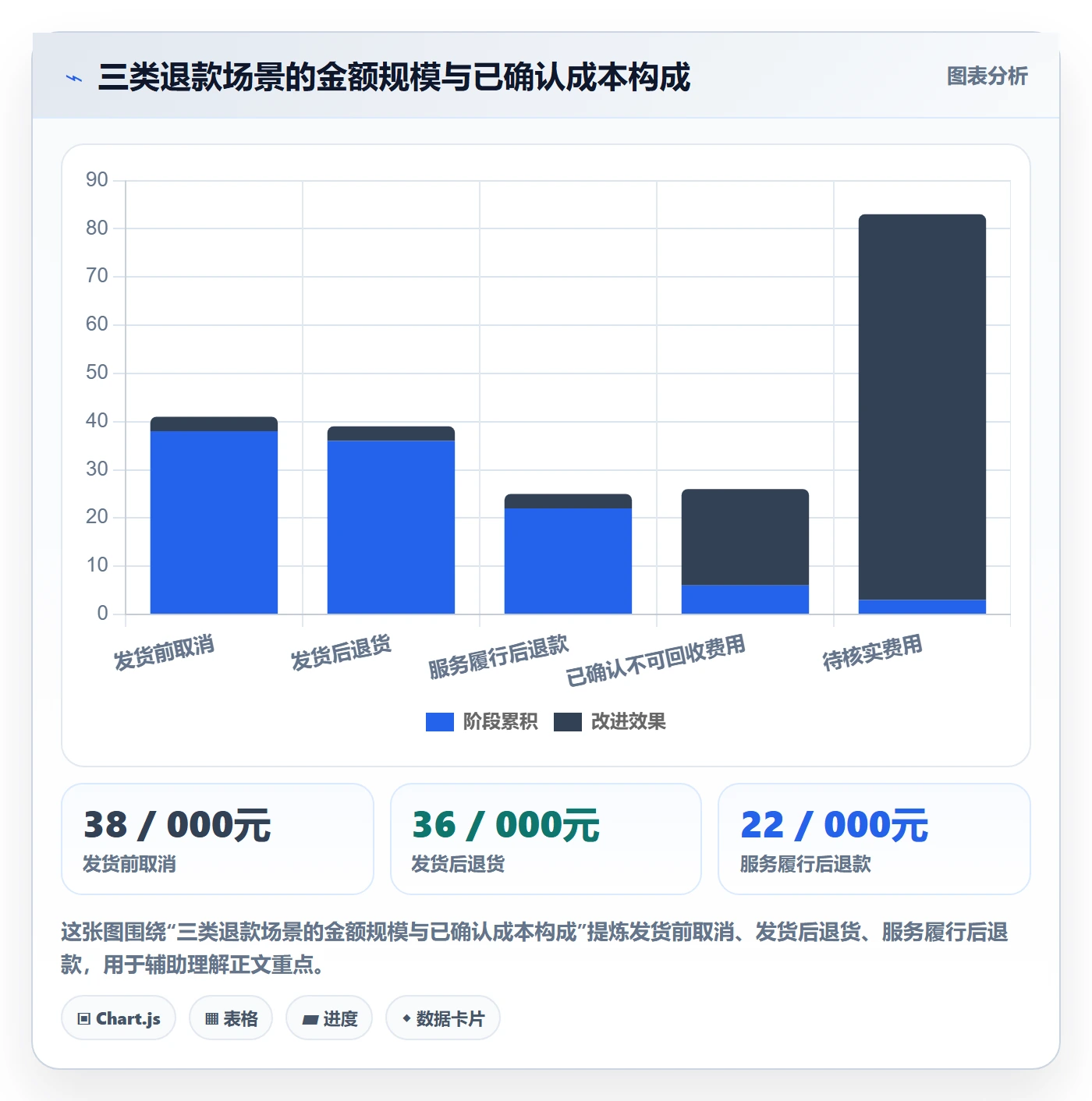Viewport: 1092px width, 1101px height.
Task: Click the y-axis value 50
Action: (97, 373)
